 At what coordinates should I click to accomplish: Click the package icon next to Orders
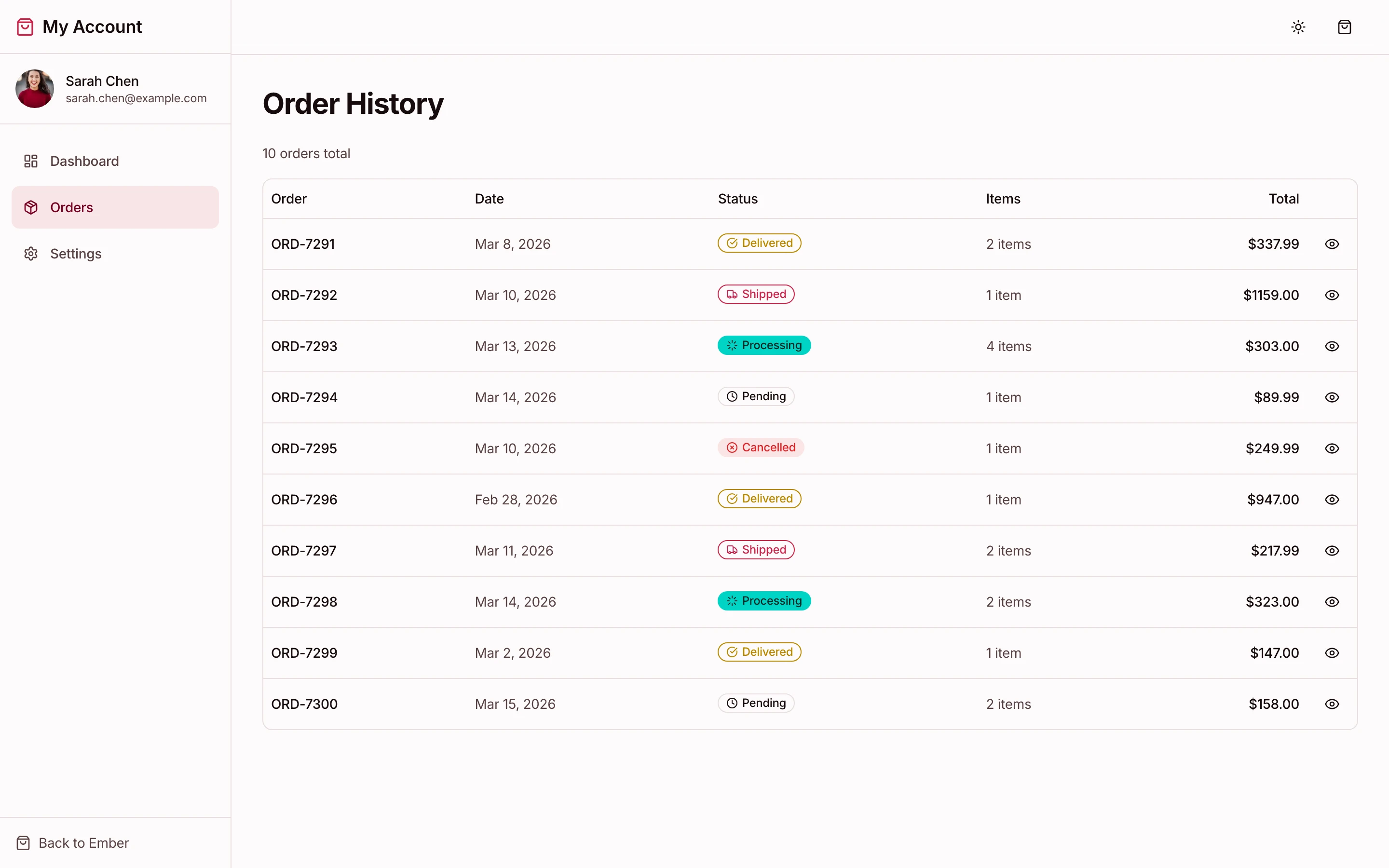point(31,207)
